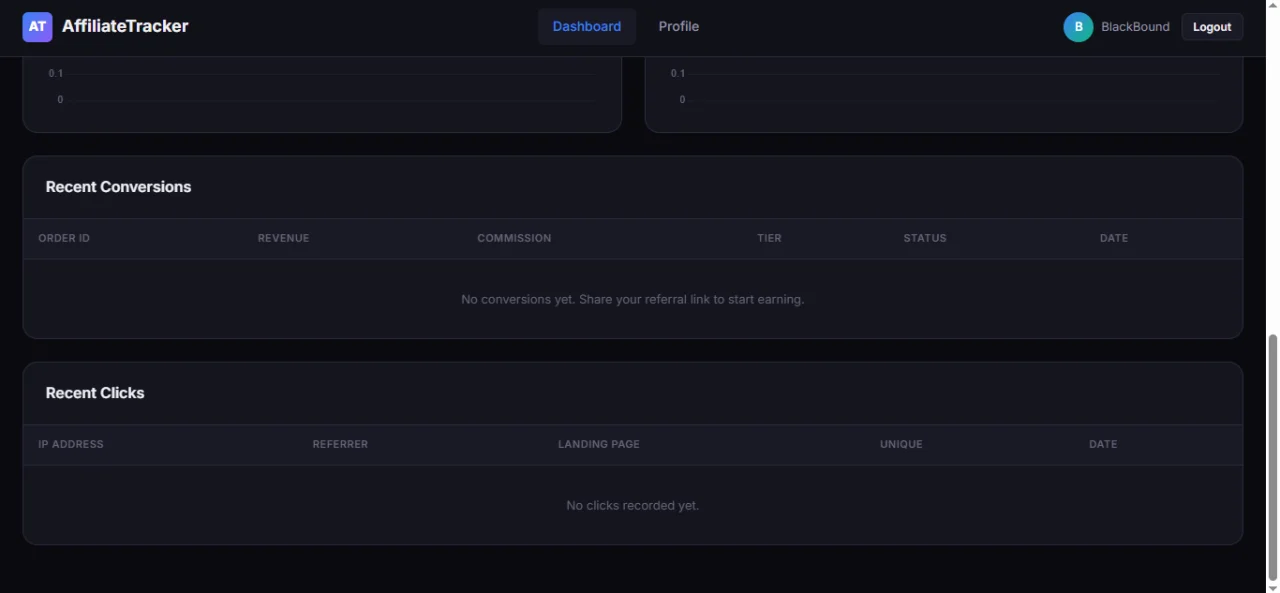Click the BlackBound username

(x=1135, y=27)
